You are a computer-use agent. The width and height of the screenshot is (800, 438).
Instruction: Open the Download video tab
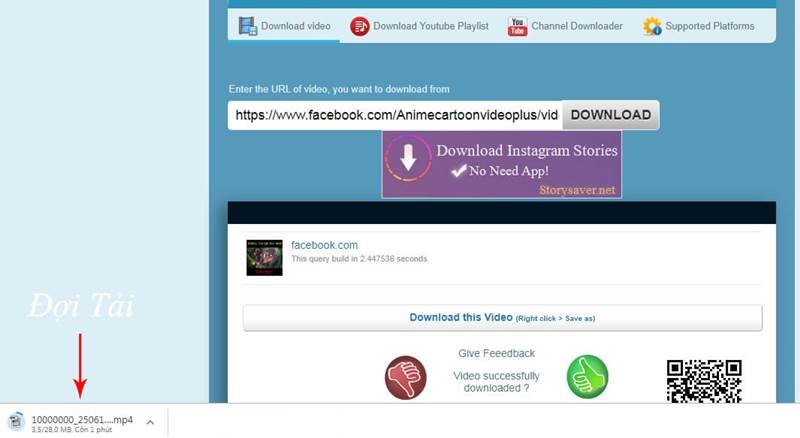tap(284, 26)
